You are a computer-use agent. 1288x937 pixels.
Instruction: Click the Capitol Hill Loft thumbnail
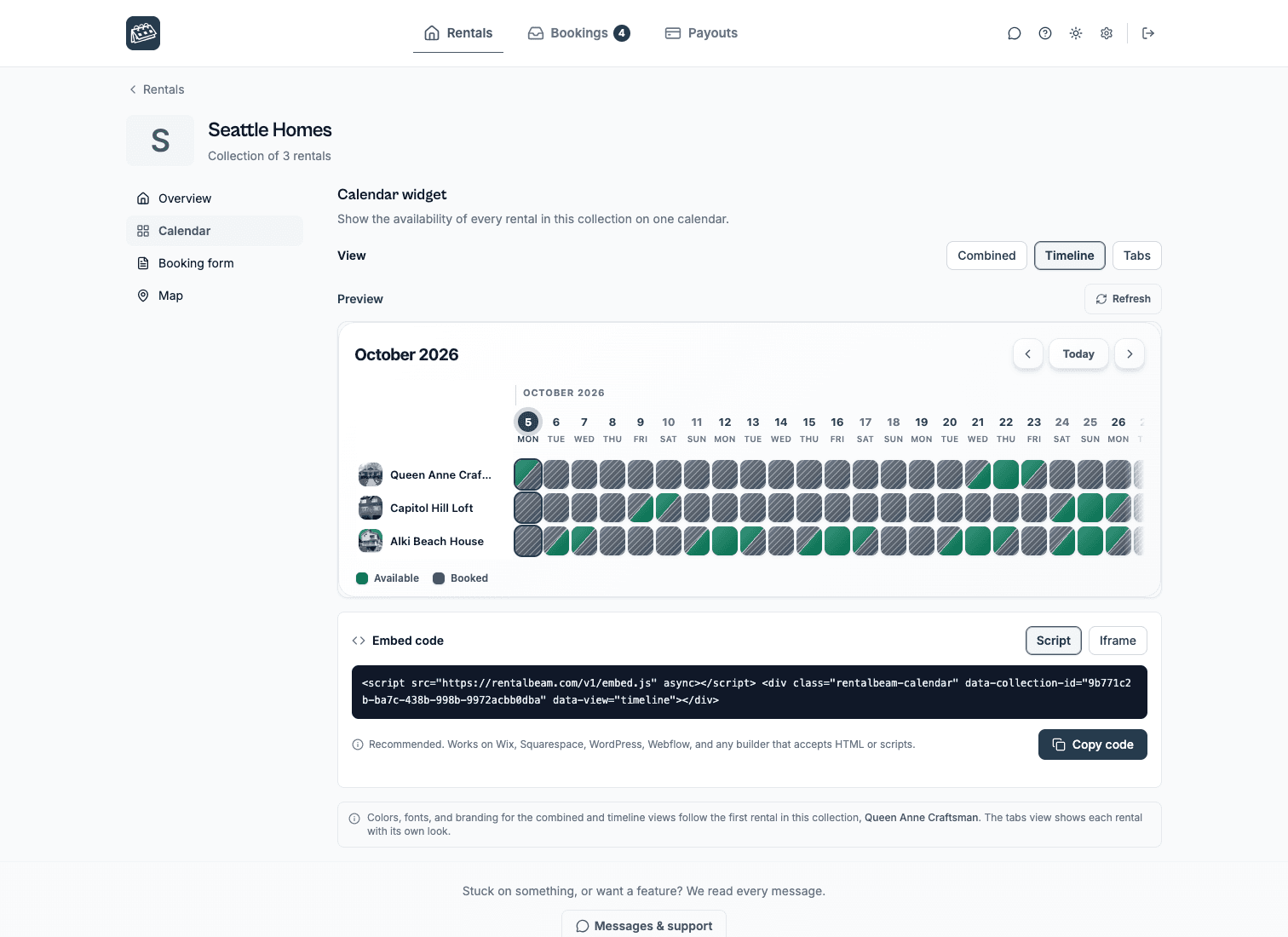tap(371, 508)
